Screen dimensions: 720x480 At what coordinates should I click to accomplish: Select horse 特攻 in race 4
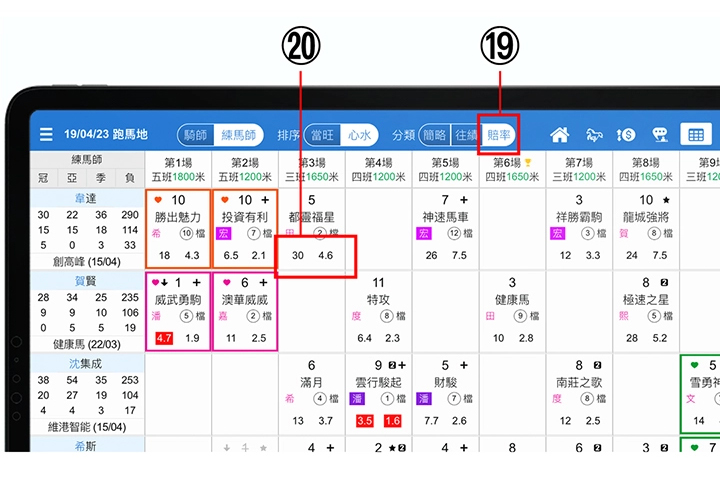378,299
